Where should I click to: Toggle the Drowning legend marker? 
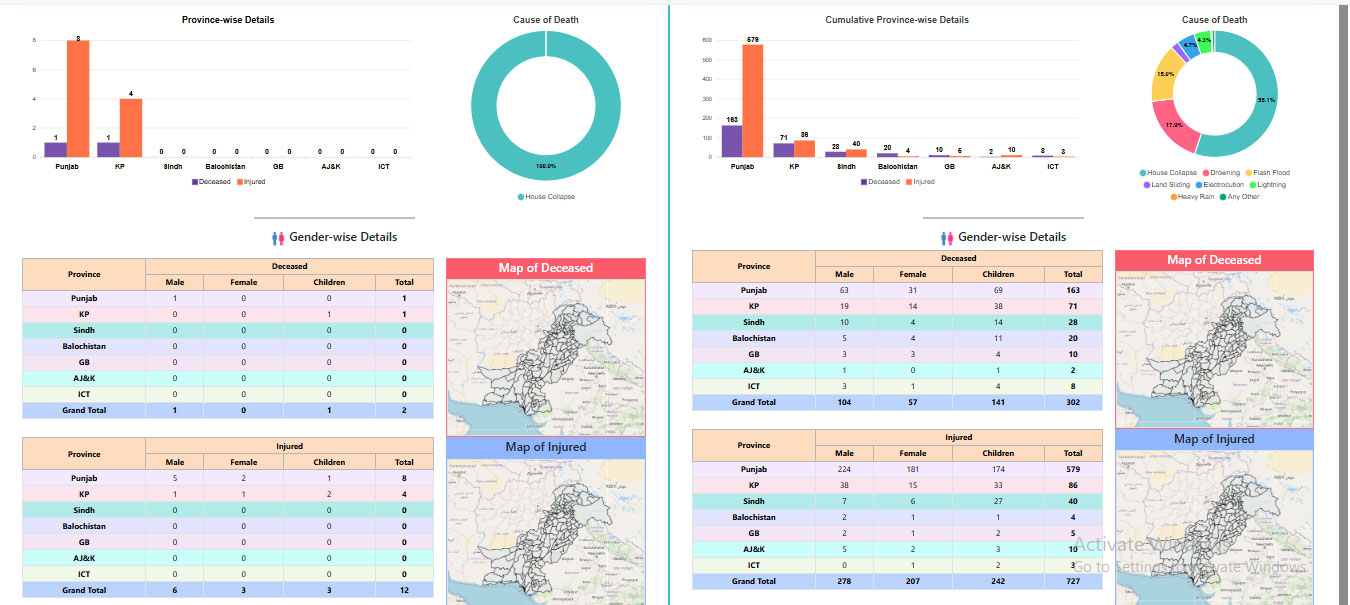coord(1205,173)
